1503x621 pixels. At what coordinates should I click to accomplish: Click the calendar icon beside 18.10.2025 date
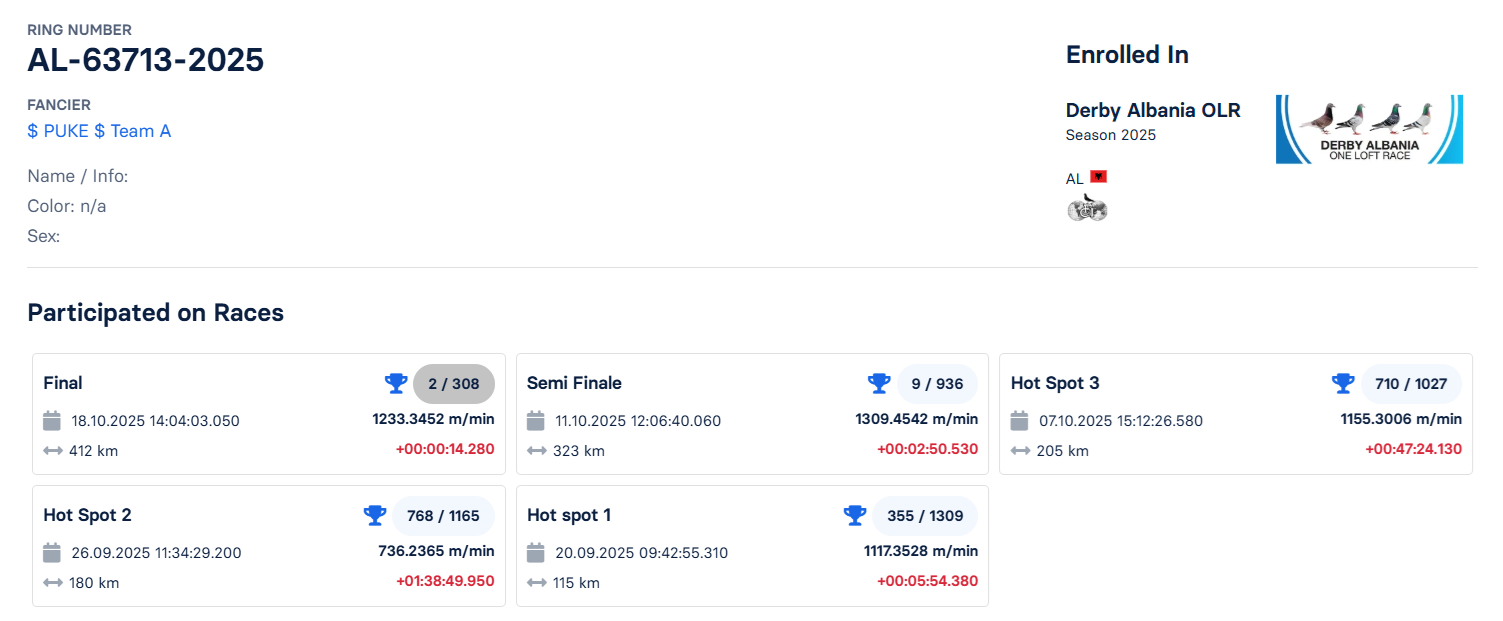[50, 420]
